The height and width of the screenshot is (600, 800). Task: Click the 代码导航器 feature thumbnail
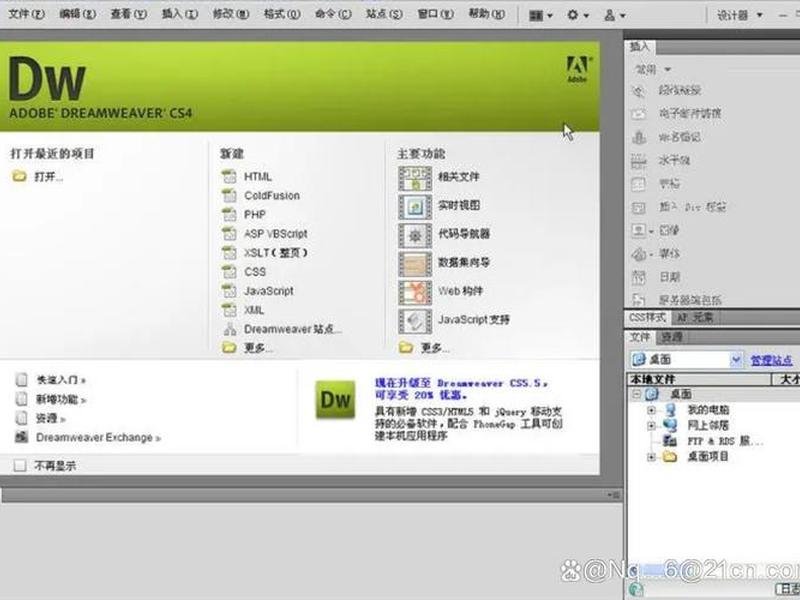point(415,235)
